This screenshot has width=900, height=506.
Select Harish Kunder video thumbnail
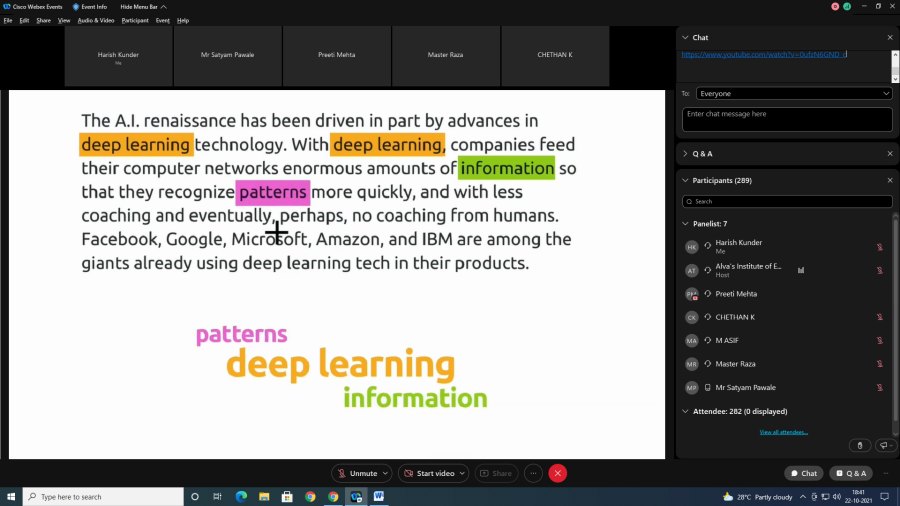(x=118, y=56)
